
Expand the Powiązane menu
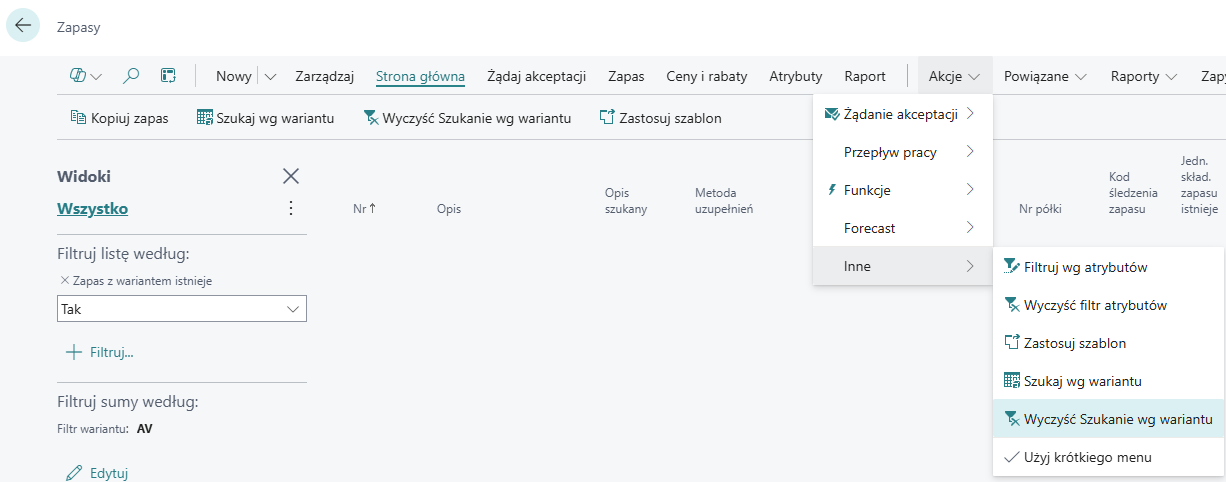1045,76
